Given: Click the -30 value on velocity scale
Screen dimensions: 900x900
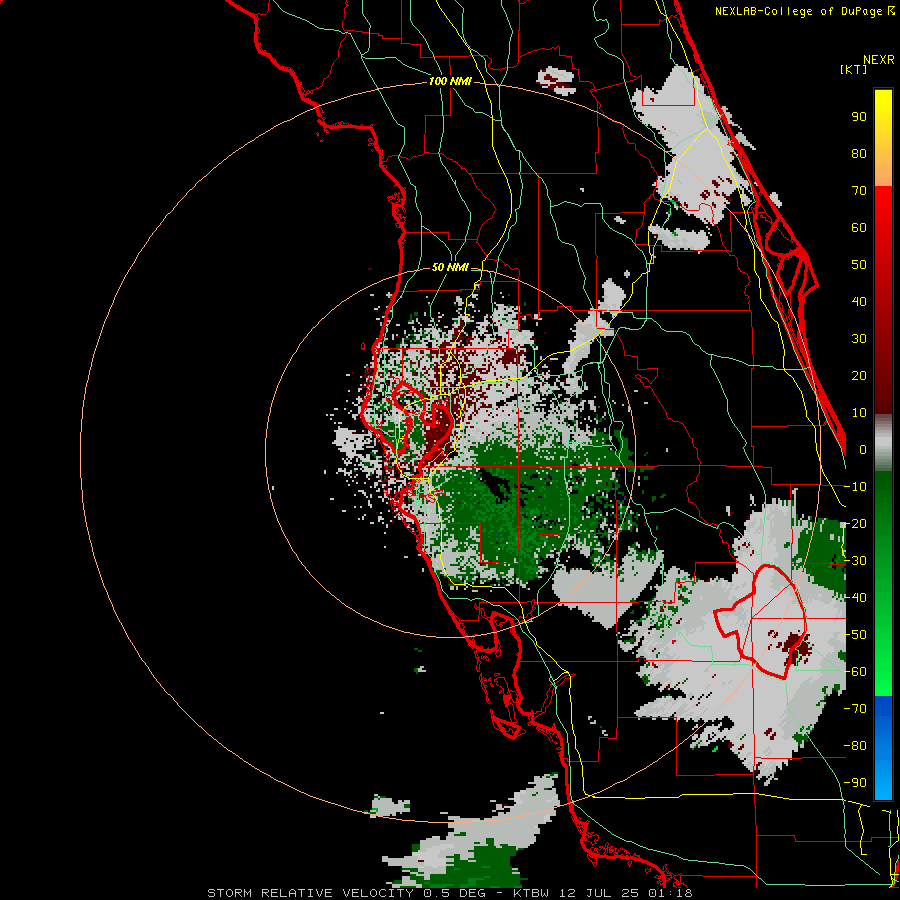Looking at the screenshot, I should tap(855, 561).
